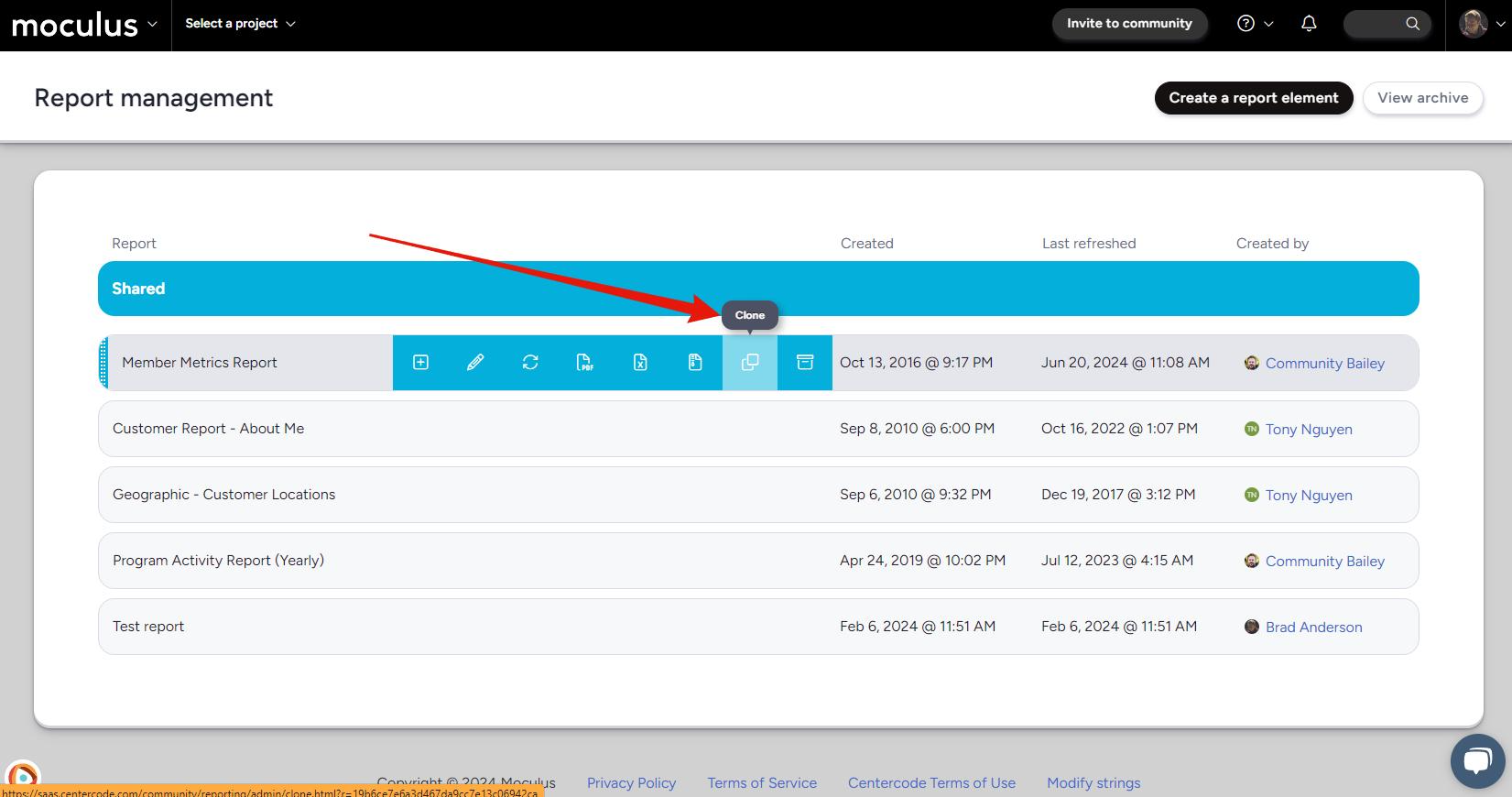Click Invite to community button
Image resolution: width=1512 pixels, height=797 pixels.
point(1129,24)
